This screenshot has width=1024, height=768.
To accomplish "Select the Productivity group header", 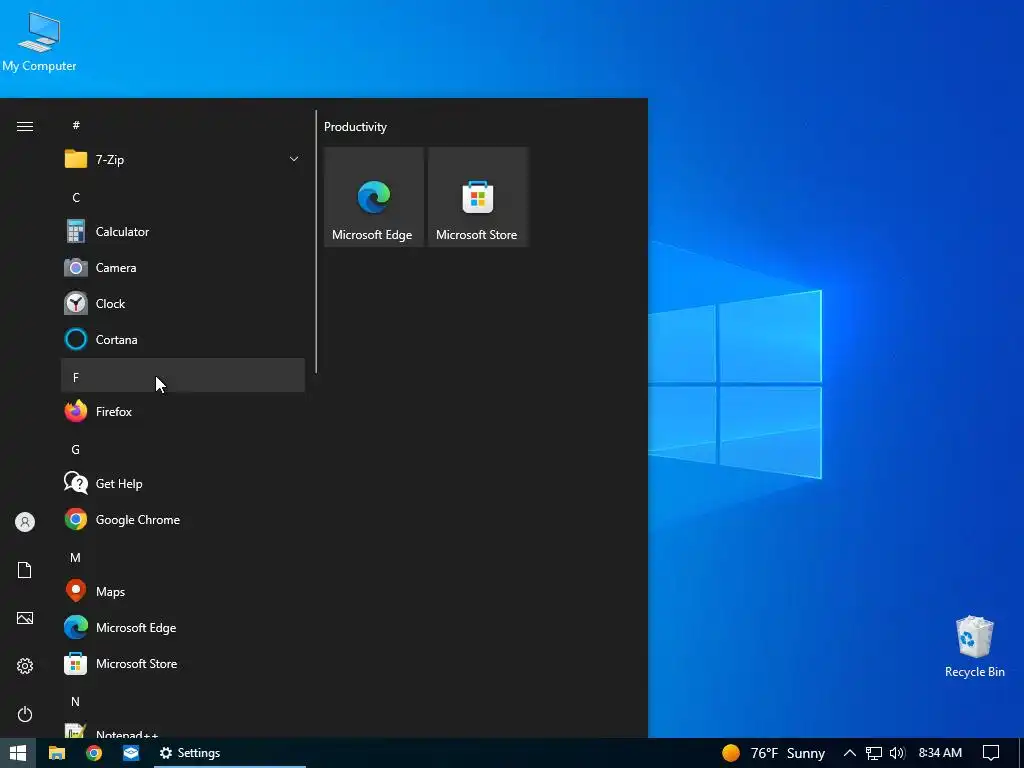I will click(355, 127).
